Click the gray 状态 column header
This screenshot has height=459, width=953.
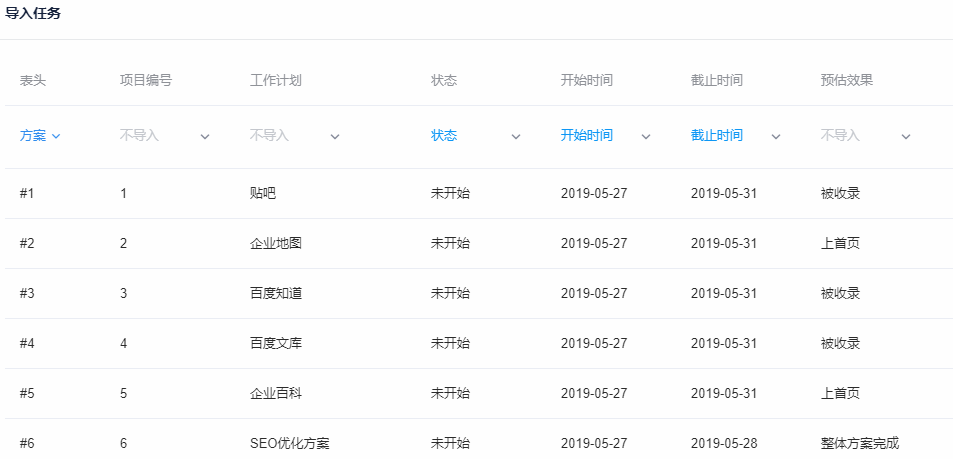(444, 80)
